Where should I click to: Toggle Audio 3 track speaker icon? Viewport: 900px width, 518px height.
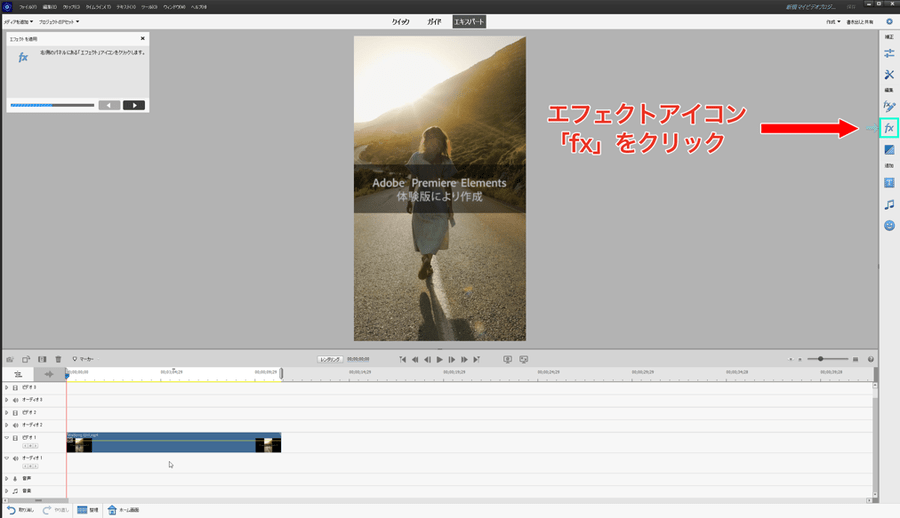pyautogui.click(x=15, y=400)
